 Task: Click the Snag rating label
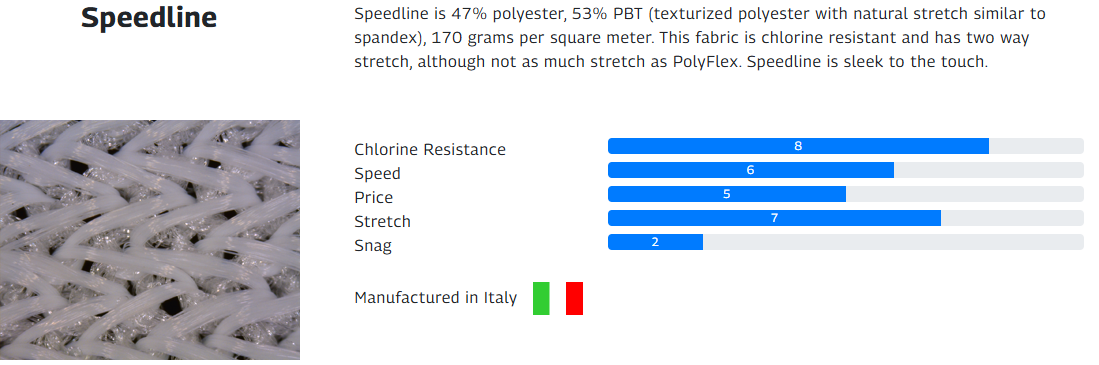pyautogui.click(x=373, y=246)
